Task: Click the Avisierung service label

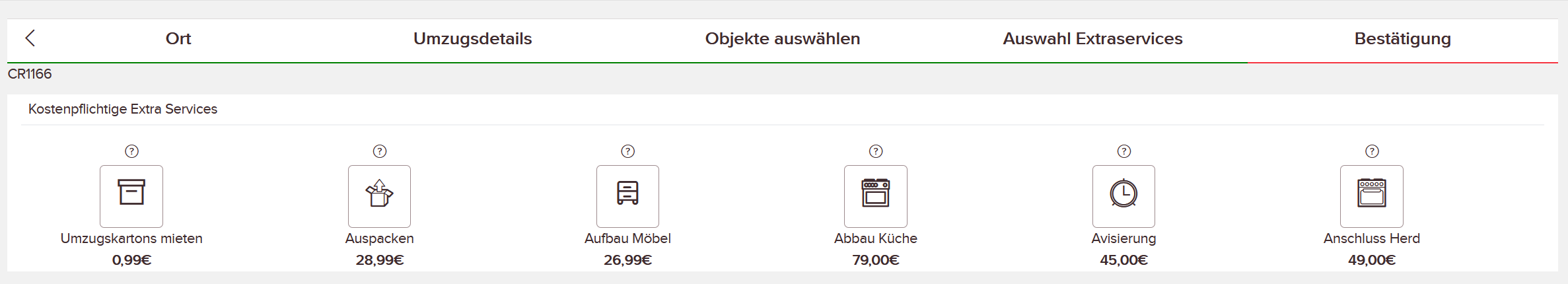Action: pos(1123,238)
